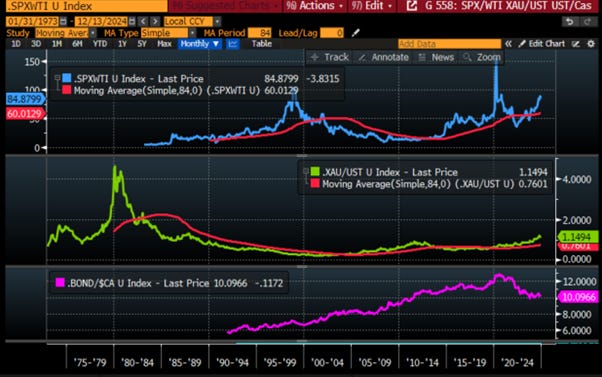Click the '80-'84 time axis label
The height and width of the screenshot is (377, 602).
click(137, 362)
